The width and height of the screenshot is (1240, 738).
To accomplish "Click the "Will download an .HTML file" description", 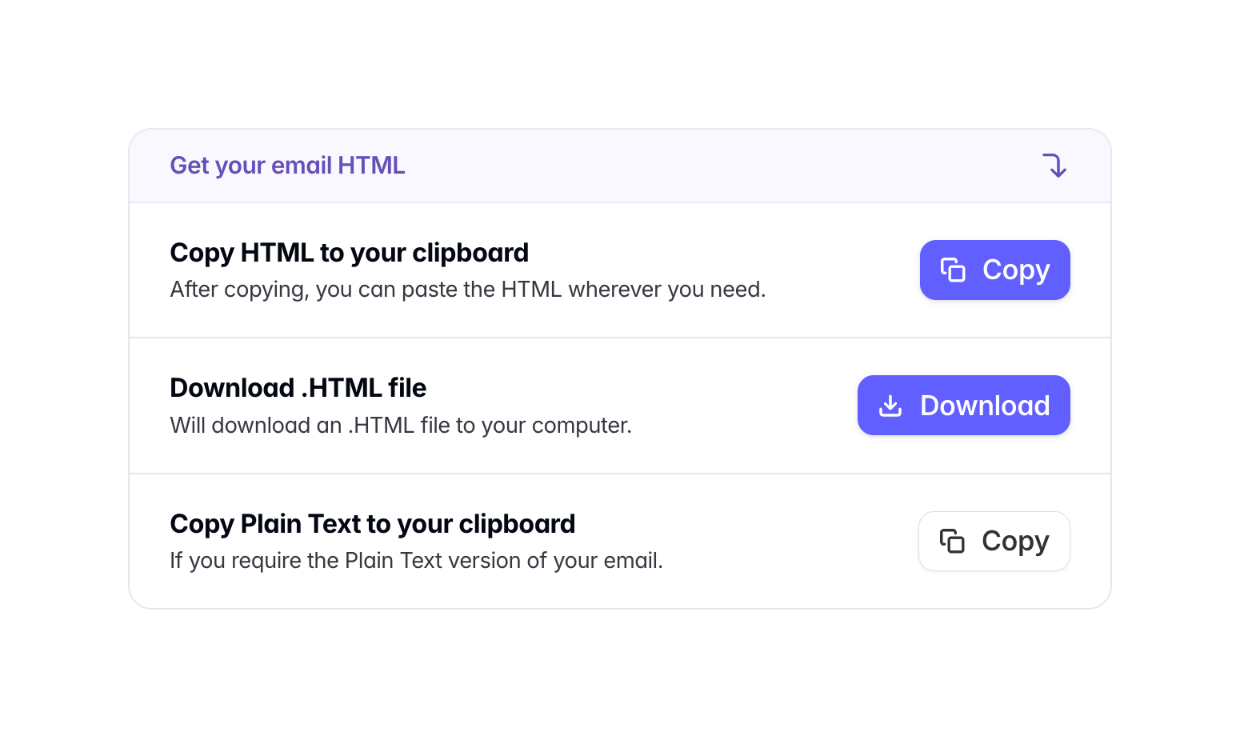I will click(x=400, y=425).
